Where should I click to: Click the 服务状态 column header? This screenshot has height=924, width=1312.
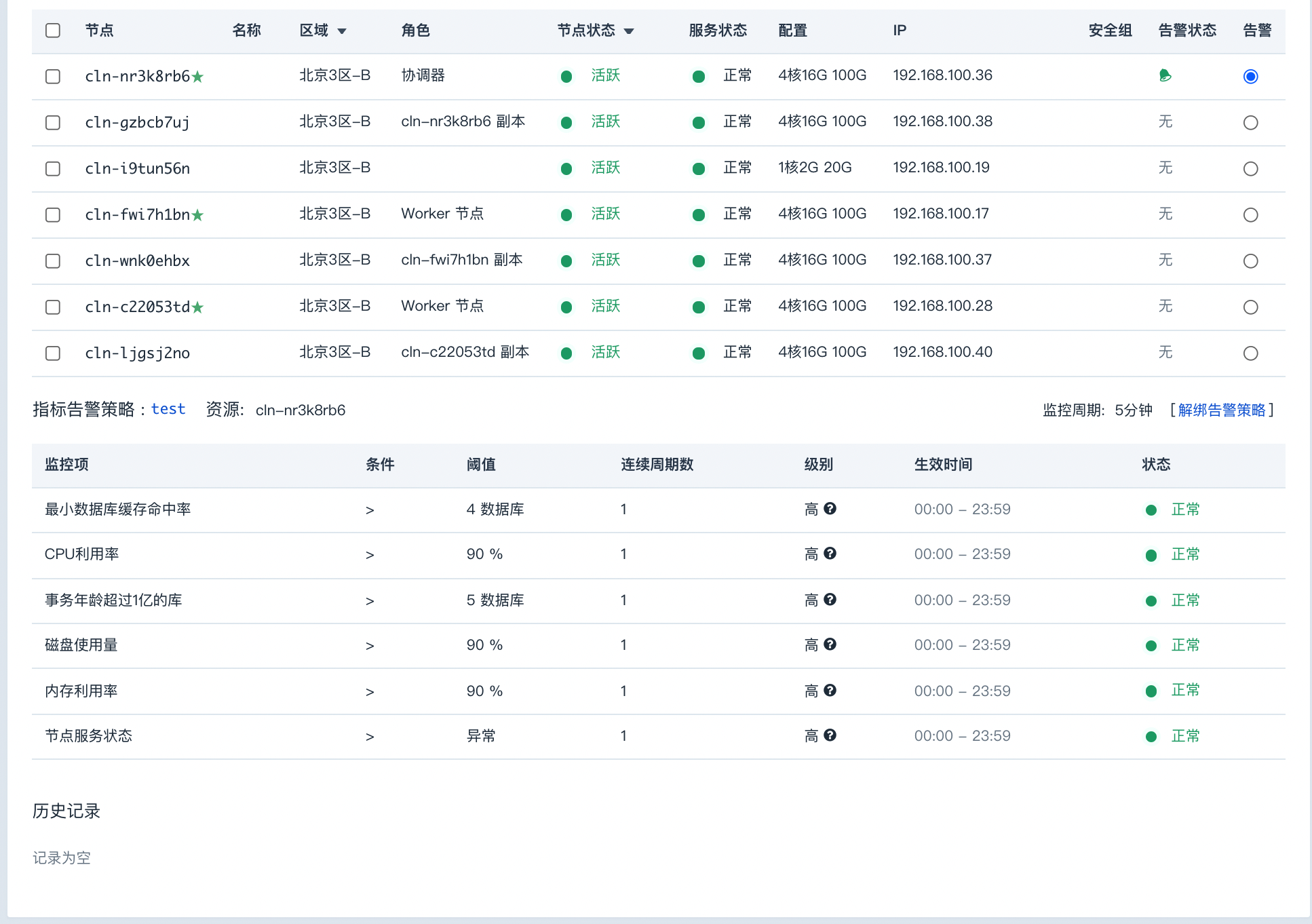pyautogui.click(x=718, y=31)
